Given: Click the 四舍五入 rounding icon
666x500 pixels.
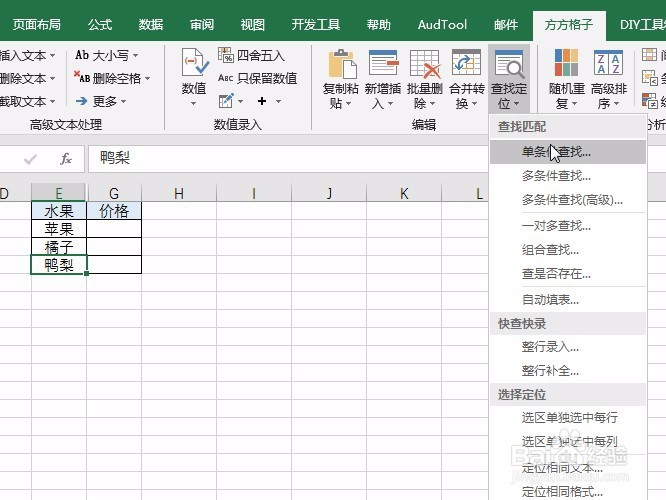Looking at the screenshot, I should pos(226,55).
